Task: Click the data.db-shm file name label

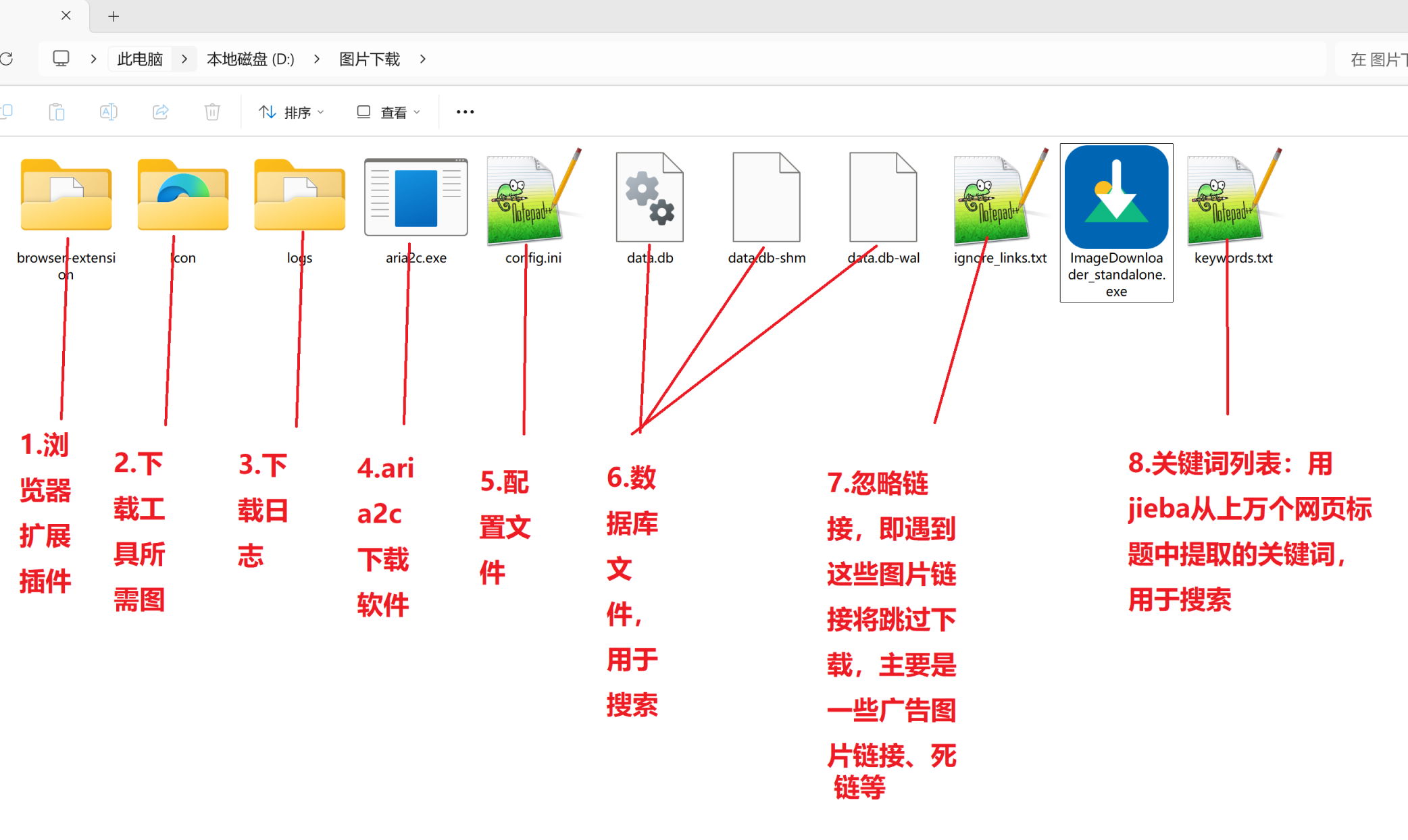Action: [767, 258]
